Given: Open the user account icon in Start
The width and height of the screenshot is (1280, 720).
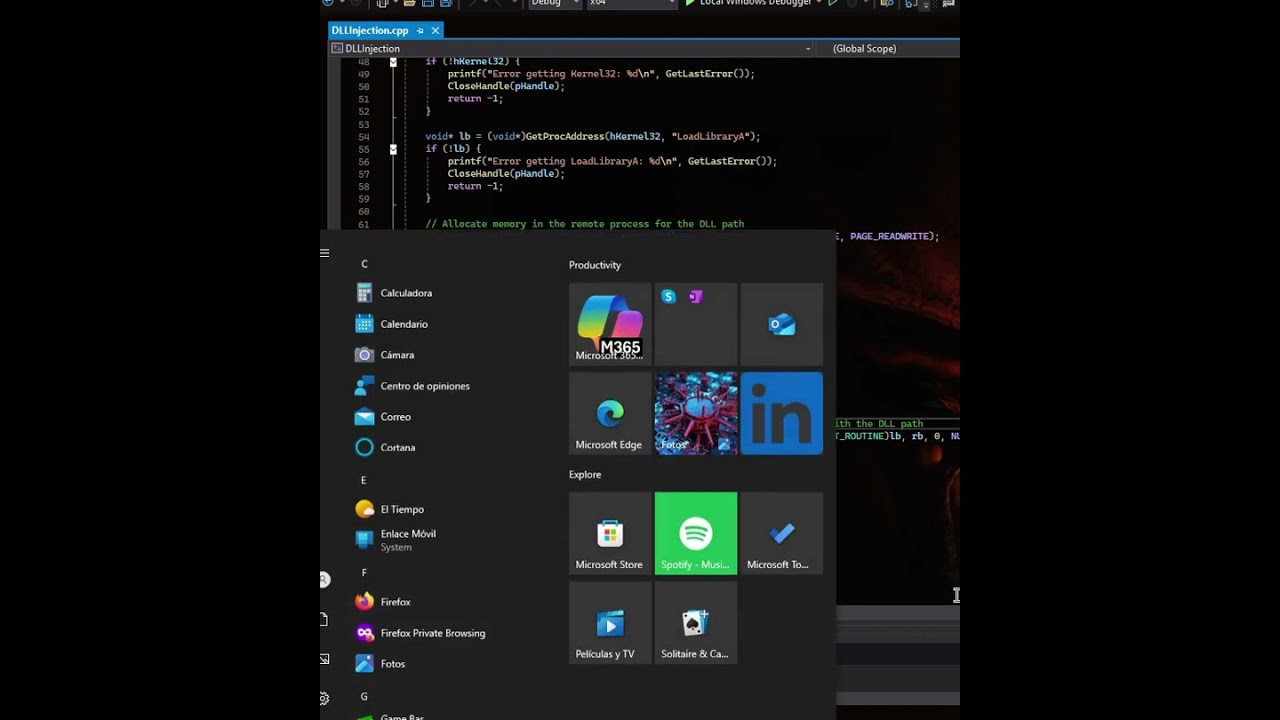Looking at the screenshot, I should (324, 580).
